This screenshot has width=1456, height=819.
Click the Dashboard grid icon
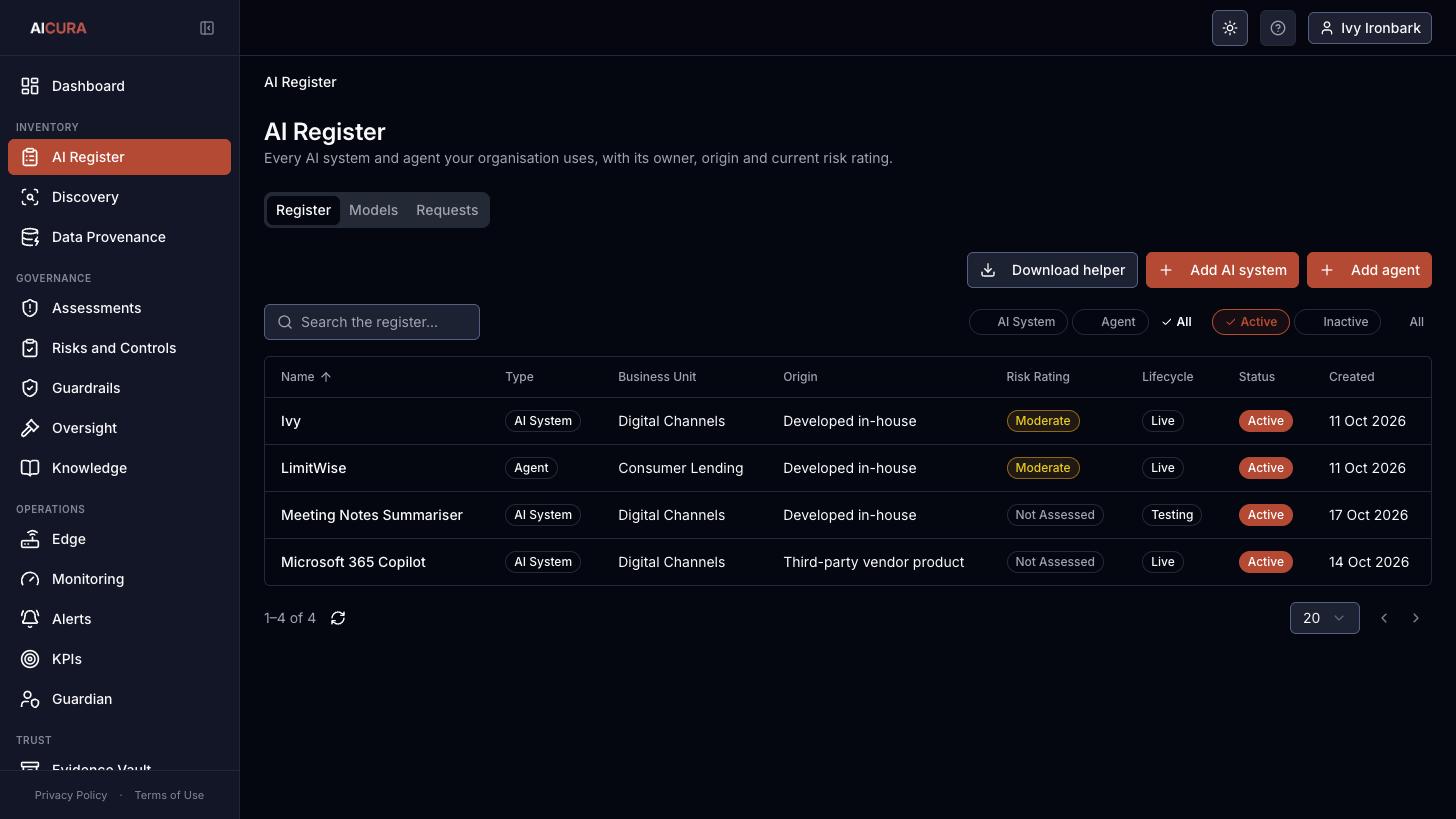(30, 86)
